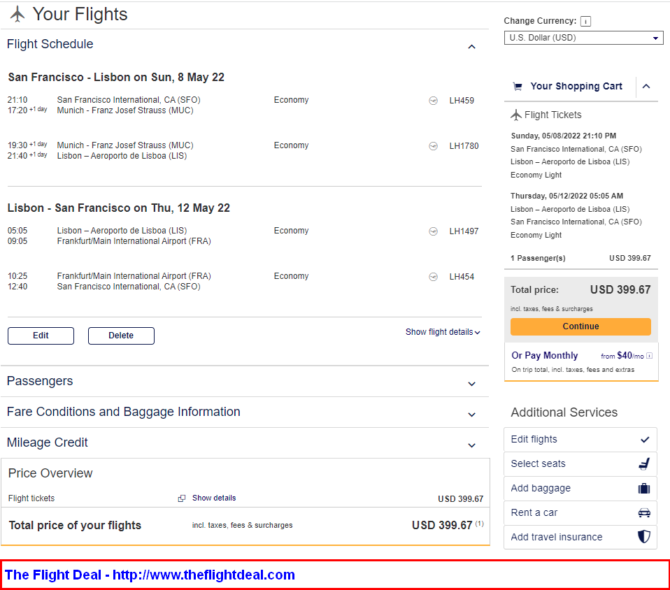This screenshot has height=590, width=670.
Task: Click the circle icon next to LH1780
Action: pos(433,146)
